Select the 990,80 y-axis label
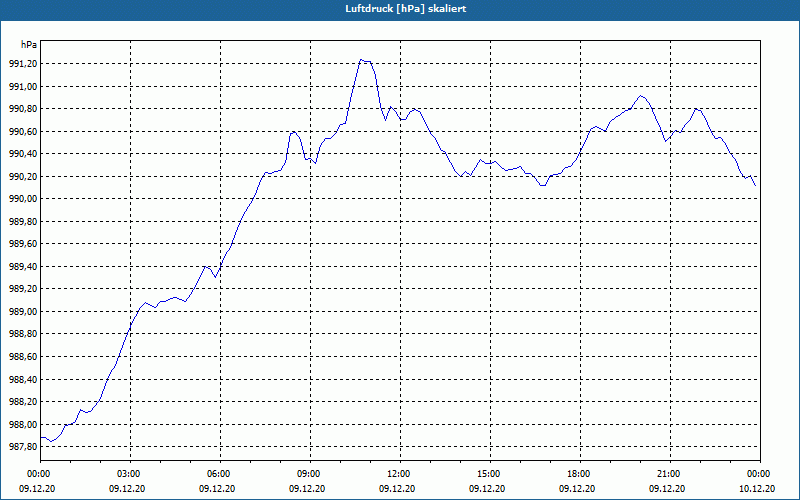Viewport: 800px width, 500px height. (23, 109)
